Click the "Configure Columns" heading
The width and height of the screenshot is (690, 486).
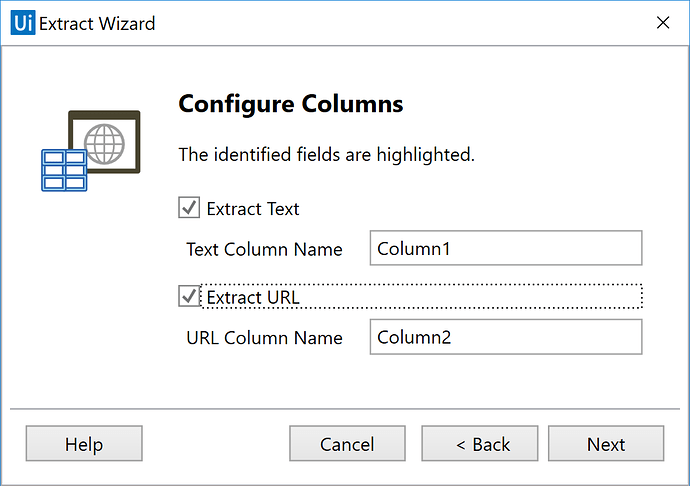pos(290,104)
